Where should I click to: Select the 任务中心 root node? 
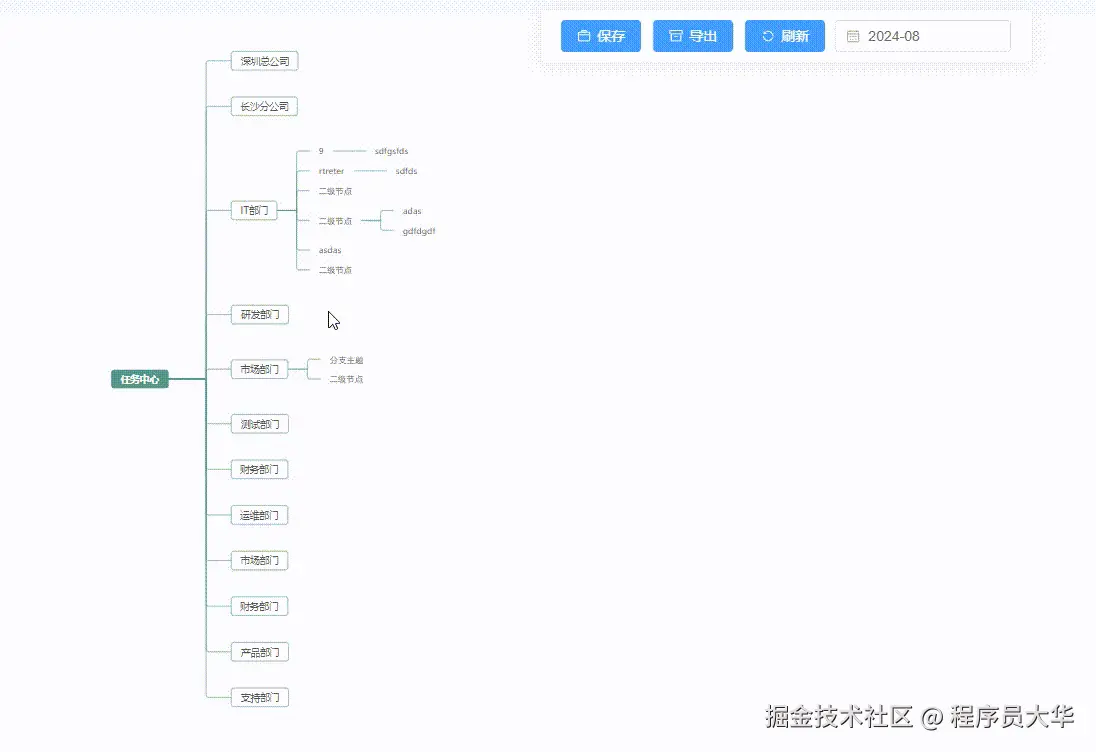[140, 379]
